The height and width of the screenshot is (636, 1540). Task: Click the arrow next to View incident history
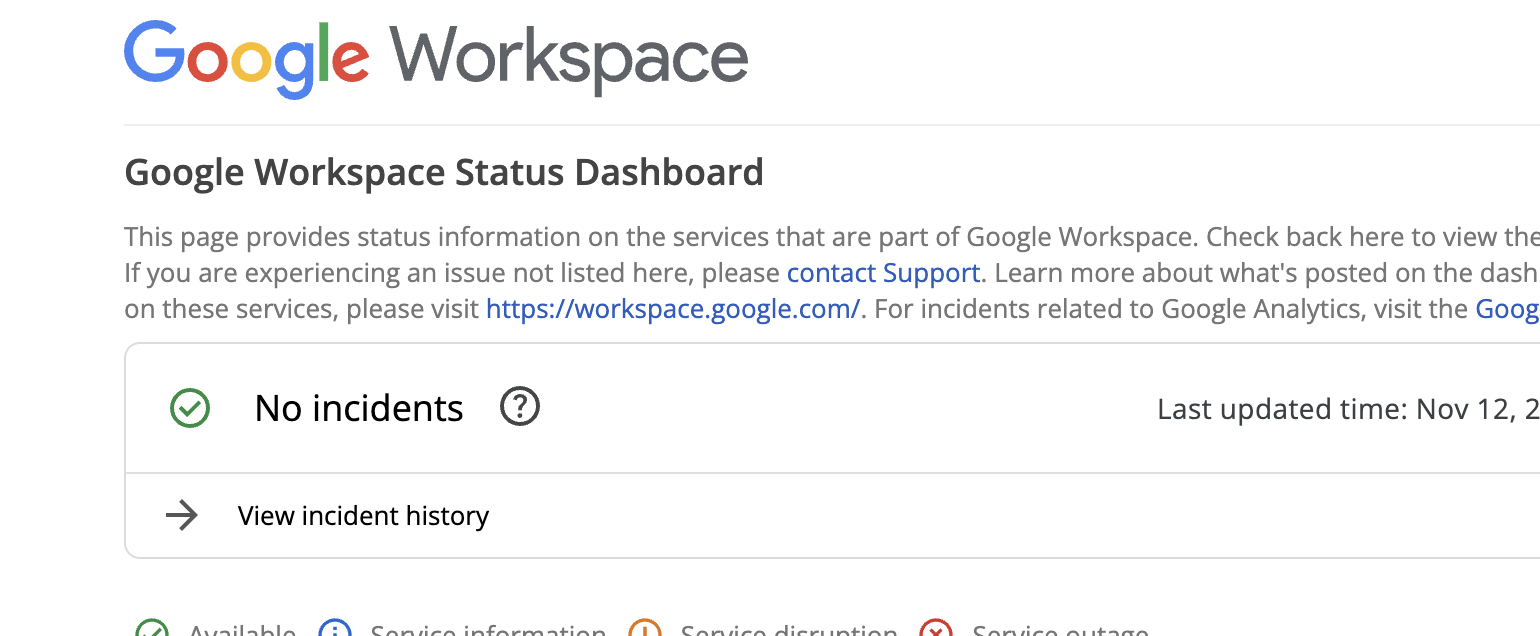click(182, 516)
